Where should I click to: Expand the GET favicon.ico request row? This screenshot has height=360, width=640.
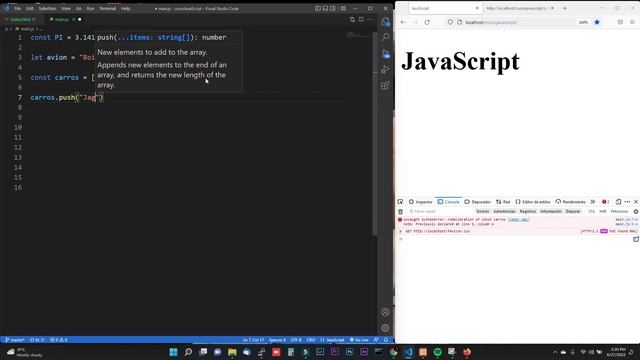click(400, 231)
